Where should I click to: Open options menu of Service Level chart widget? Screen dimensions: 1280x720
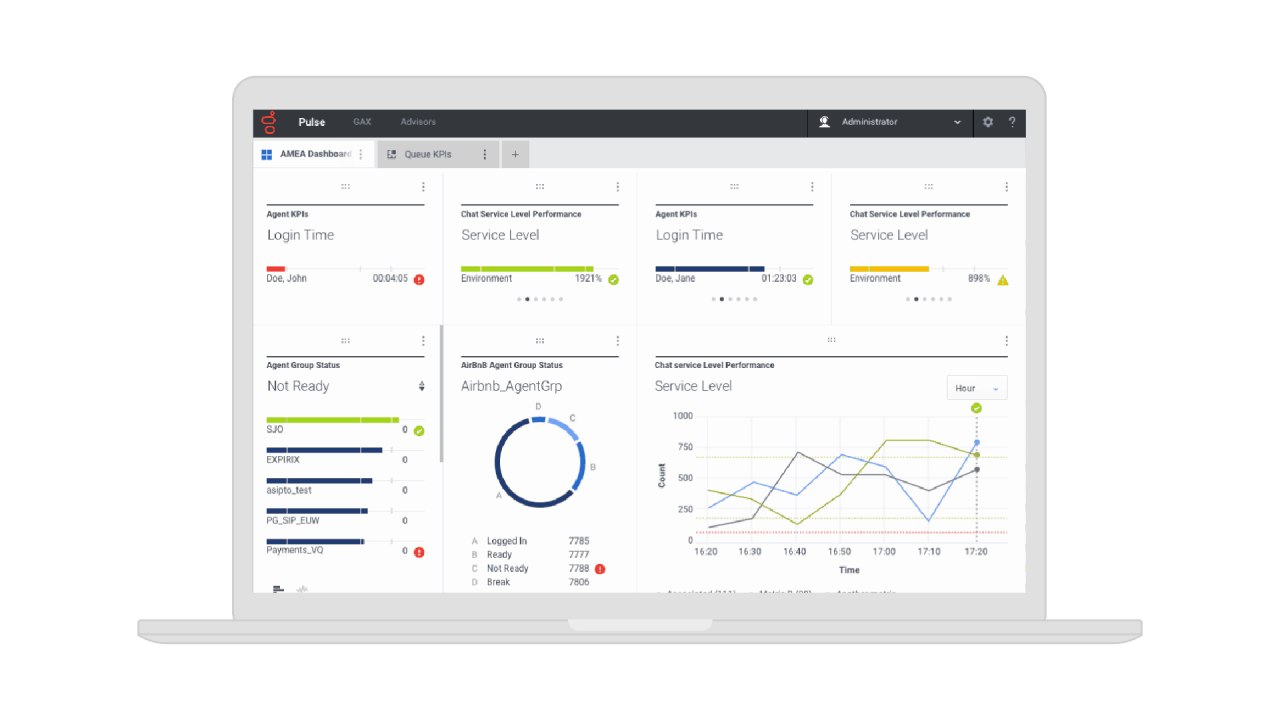pos(1006,341)
